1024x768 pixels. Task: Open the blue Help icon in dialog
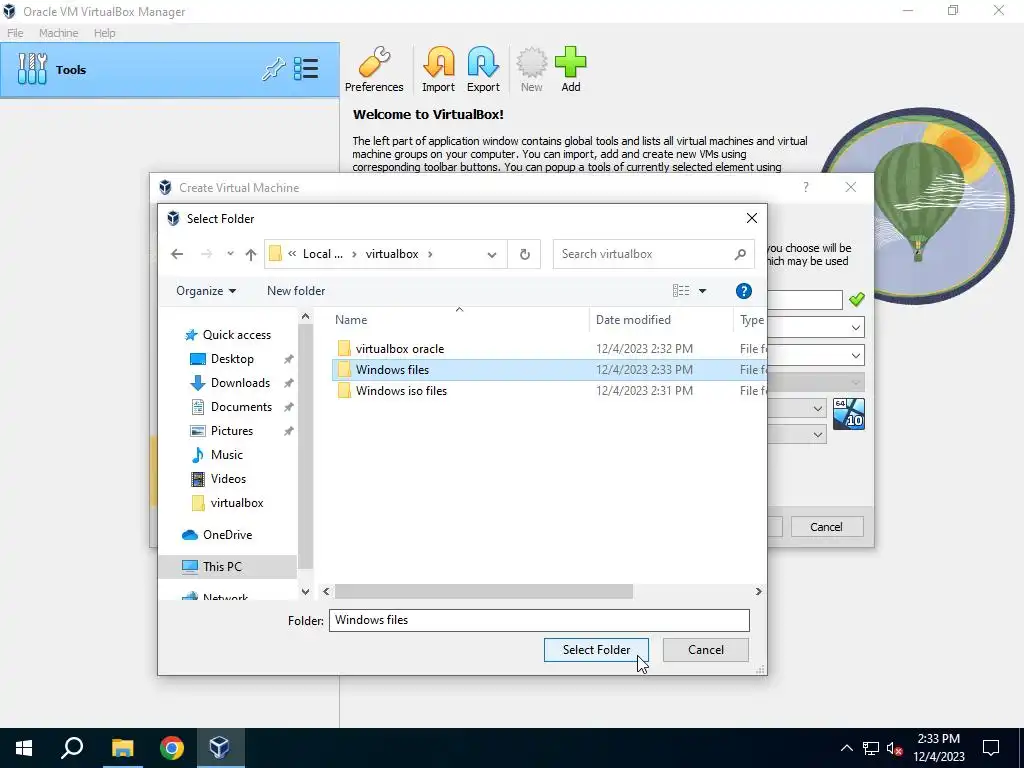pos(744,291)
